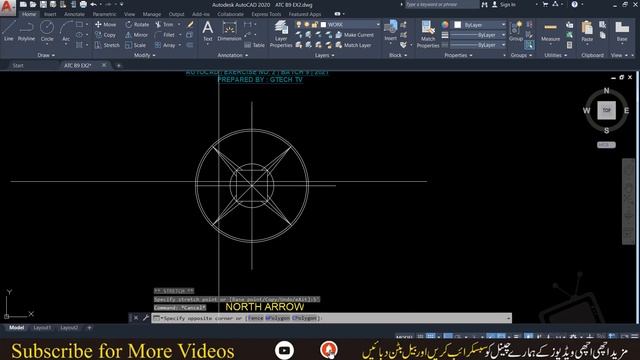Click the Plot printer icon in quick access toolbar
The height and width of the screenshot is (360, 640).
83,4
